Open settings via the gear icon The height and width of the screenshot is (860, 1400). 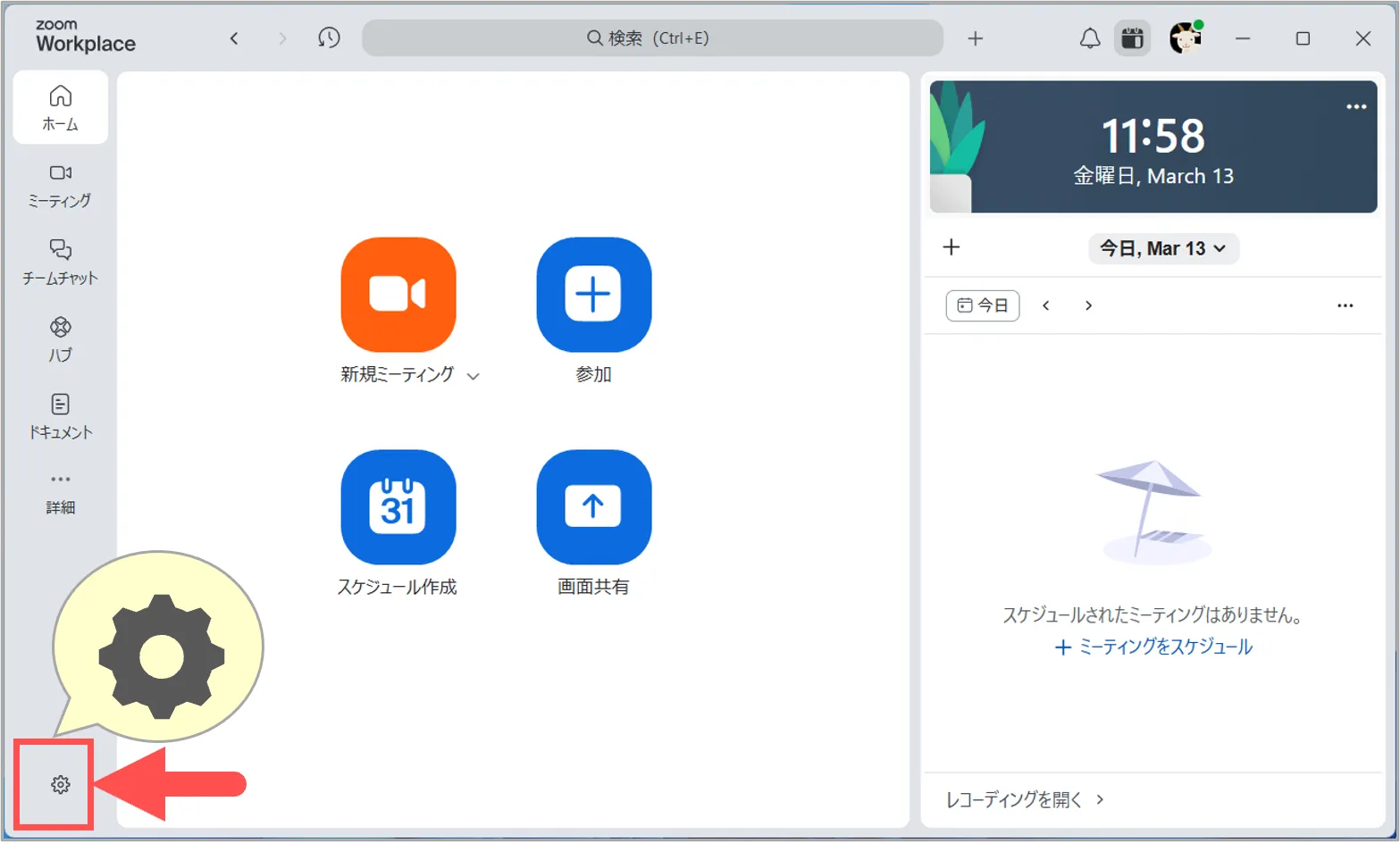60,785
